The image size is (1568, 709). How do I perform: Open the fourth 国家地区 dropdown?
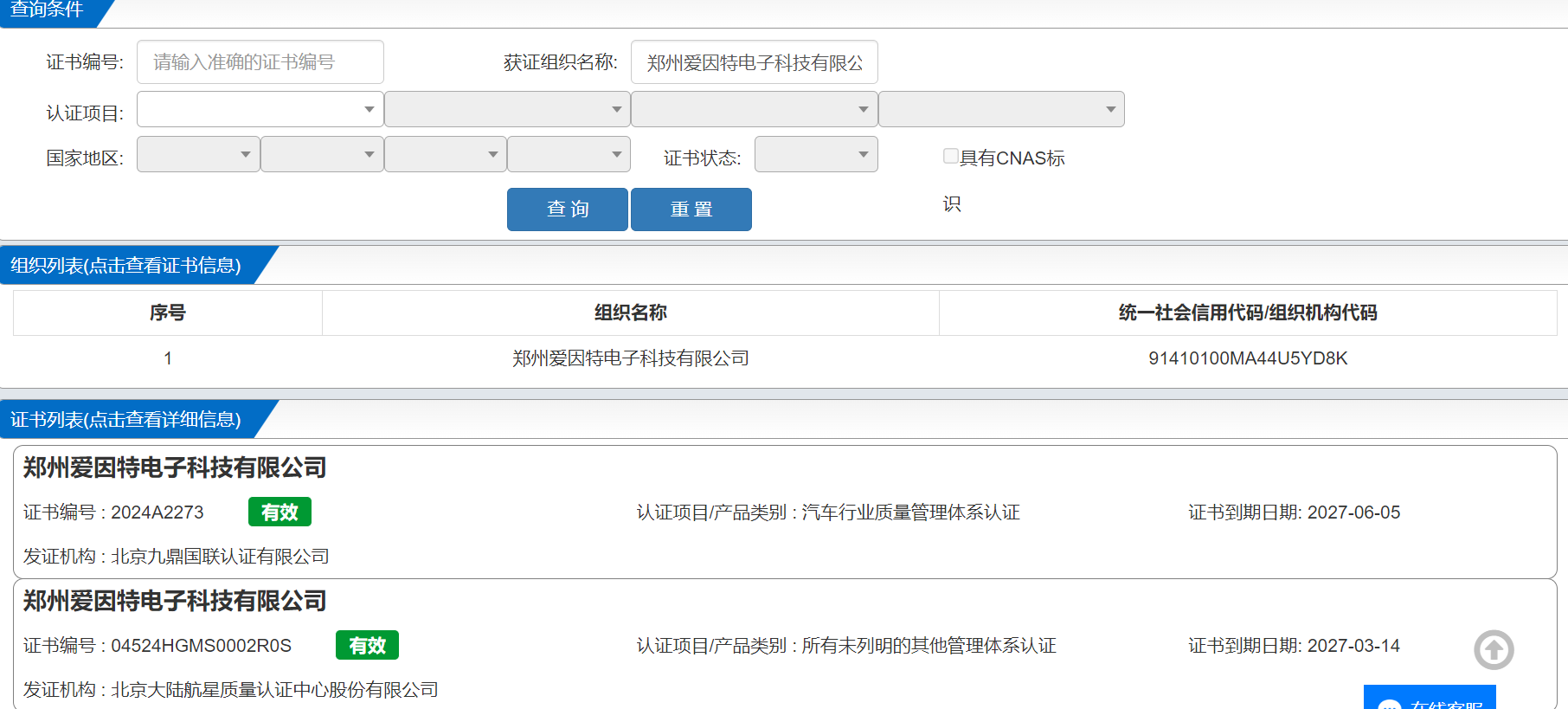point(569,154)
